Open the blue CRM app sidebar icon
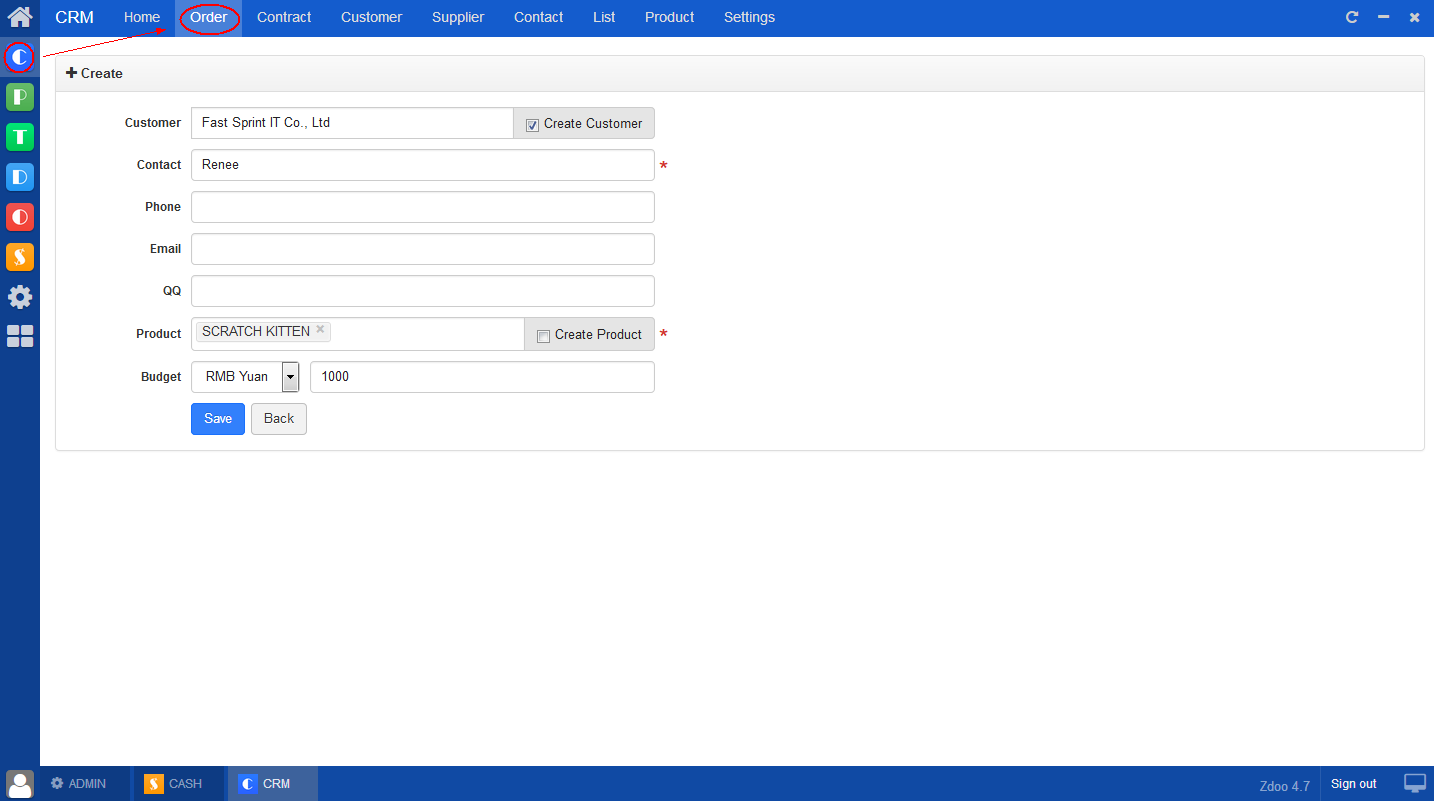1434x801 pixels. (x=20, y=58)
